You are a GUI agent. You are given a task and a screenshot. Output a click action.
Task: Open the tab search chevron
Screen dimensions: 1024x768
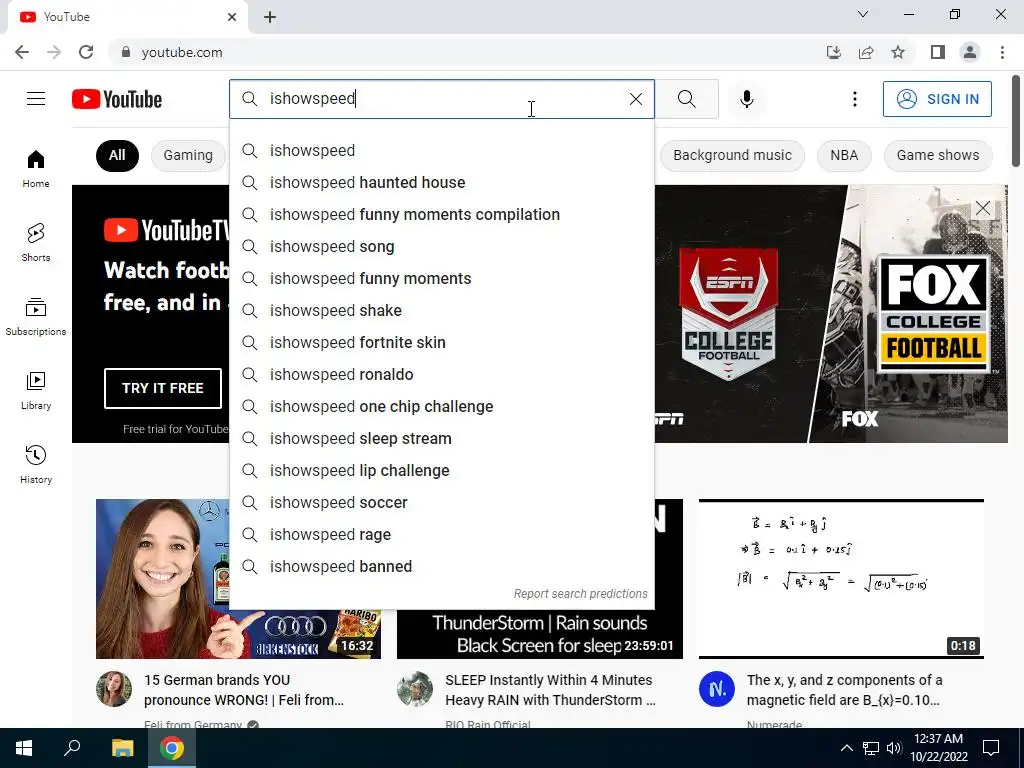(x=863, y=14)
